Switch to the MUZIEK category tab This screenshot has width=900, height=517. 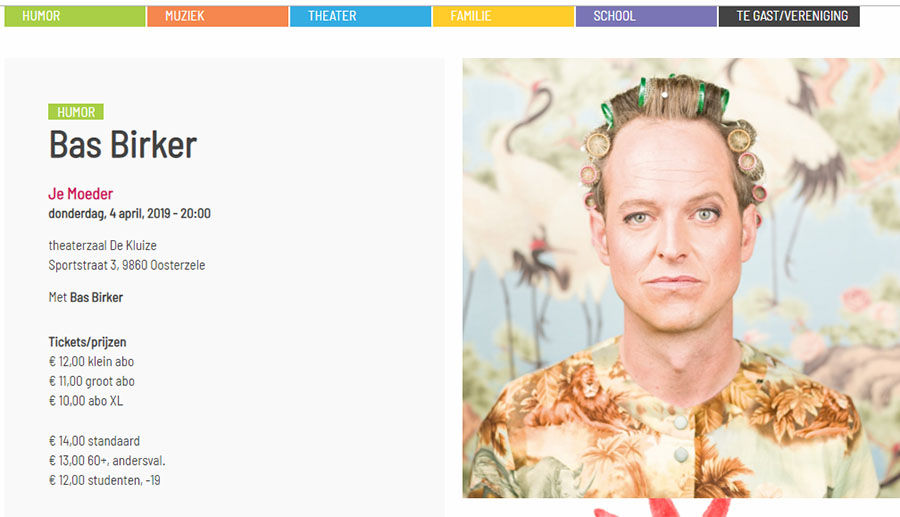pos(218,16)
